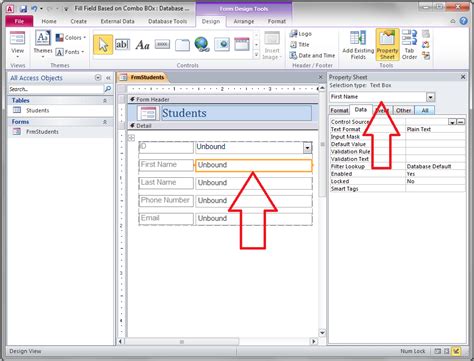Open the Colors theme dropdown
The image size is (474, 361).
[71, 38]
